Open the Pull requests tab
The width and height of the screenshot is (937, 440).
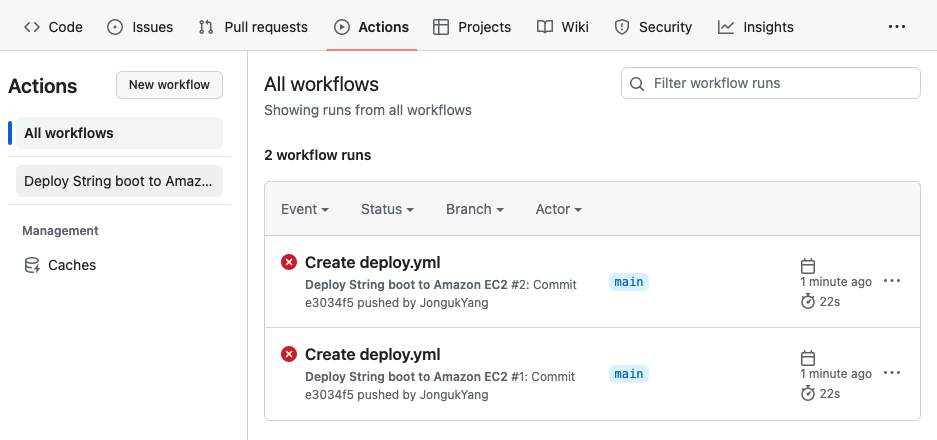pos(253,27)
